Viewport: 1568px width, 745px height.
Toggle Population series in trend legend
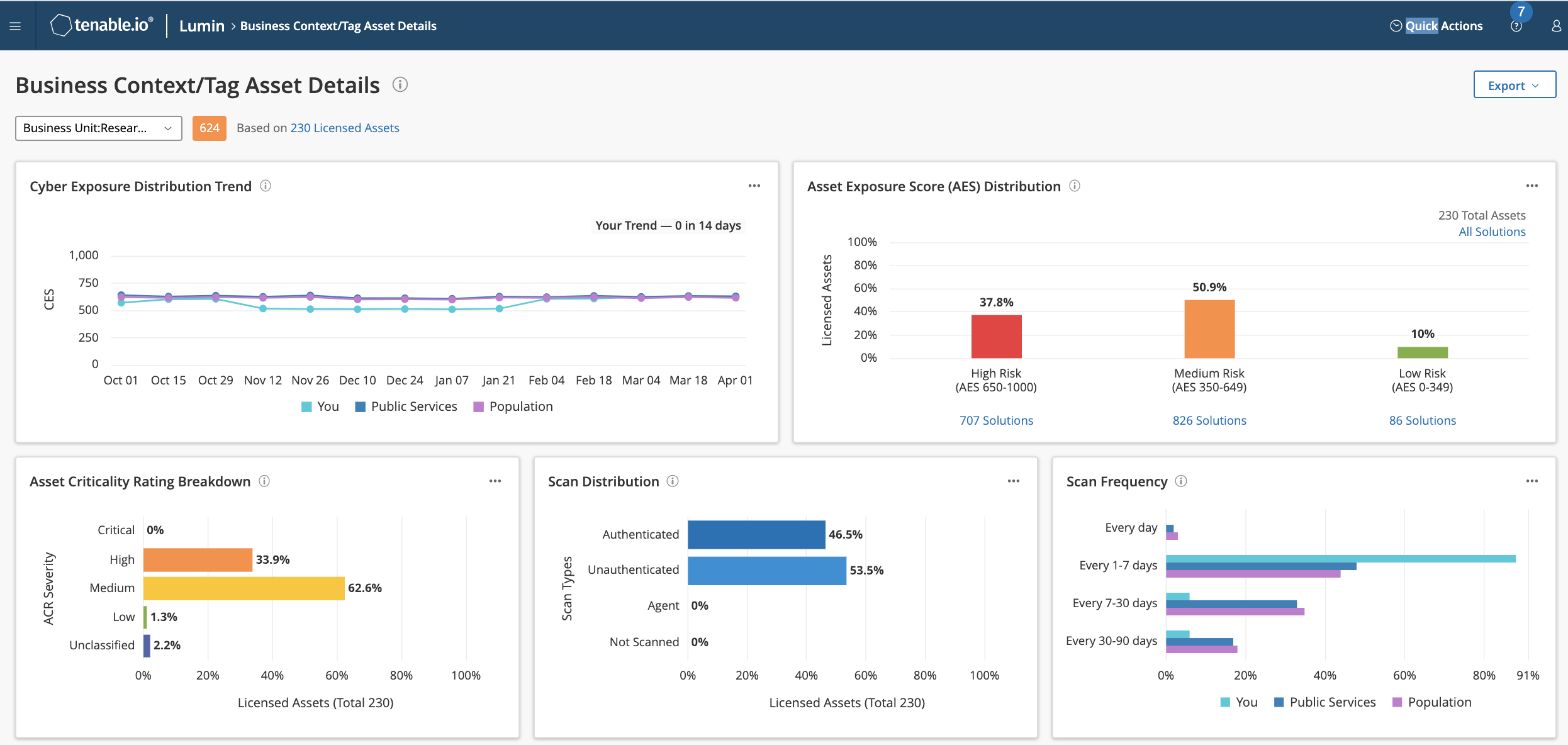[513, 406]
